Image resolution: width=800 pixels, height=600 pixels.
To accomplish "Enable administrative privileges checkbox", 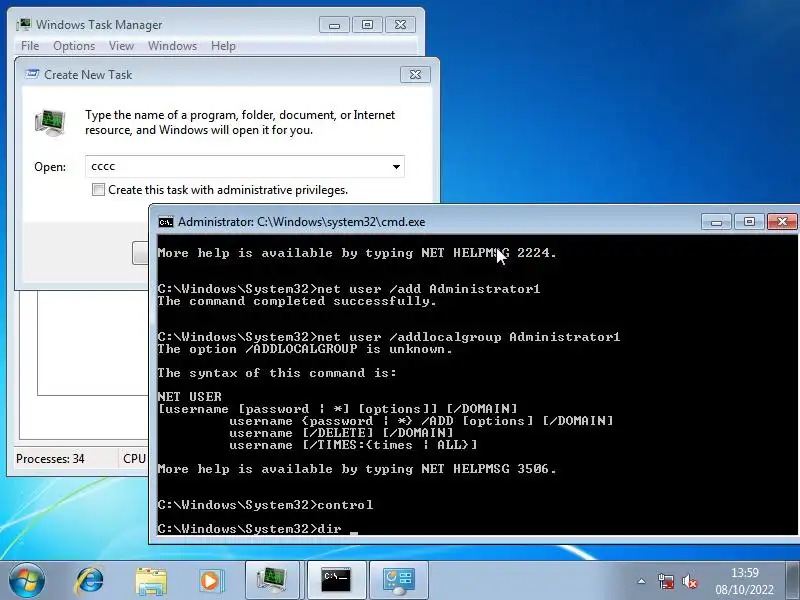I will 98,190.
